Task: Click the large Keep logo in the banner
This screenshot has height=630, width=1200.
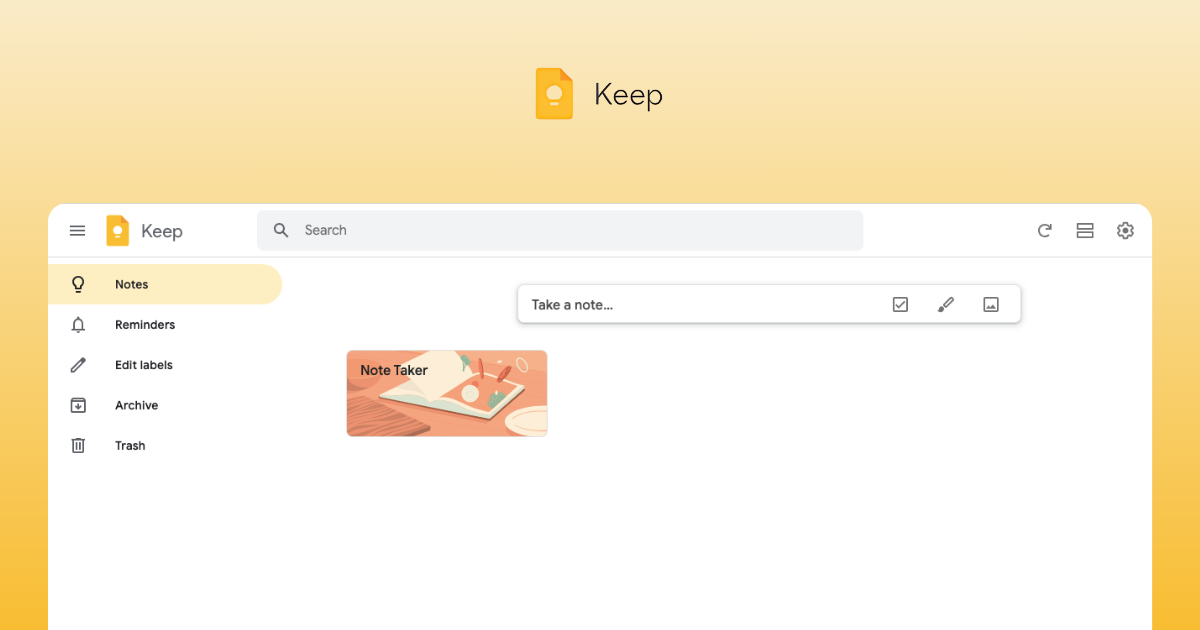Action: pyautogui.click(x=555, y=94)
